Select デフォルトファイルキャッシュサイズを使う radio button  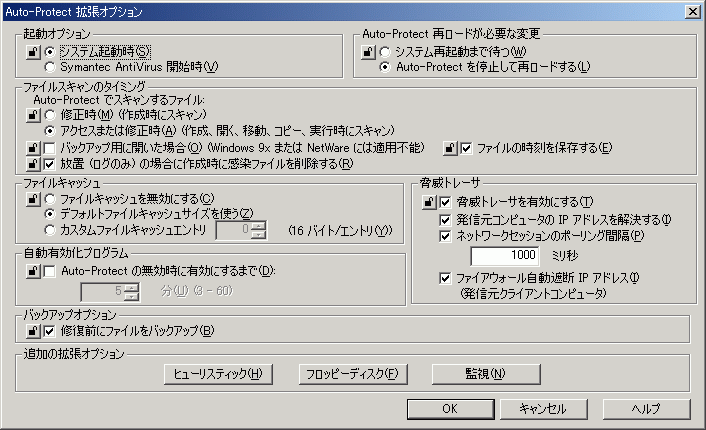(50, 213)
